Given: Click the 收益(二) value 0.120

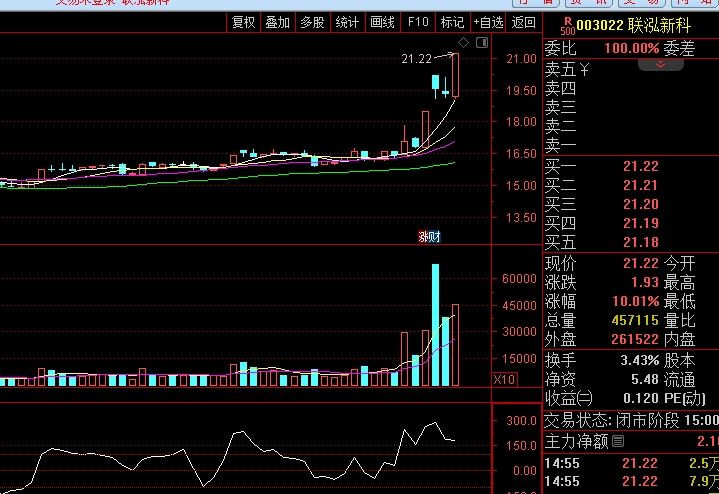Looking at the screenshot, I should pos(641,398).
